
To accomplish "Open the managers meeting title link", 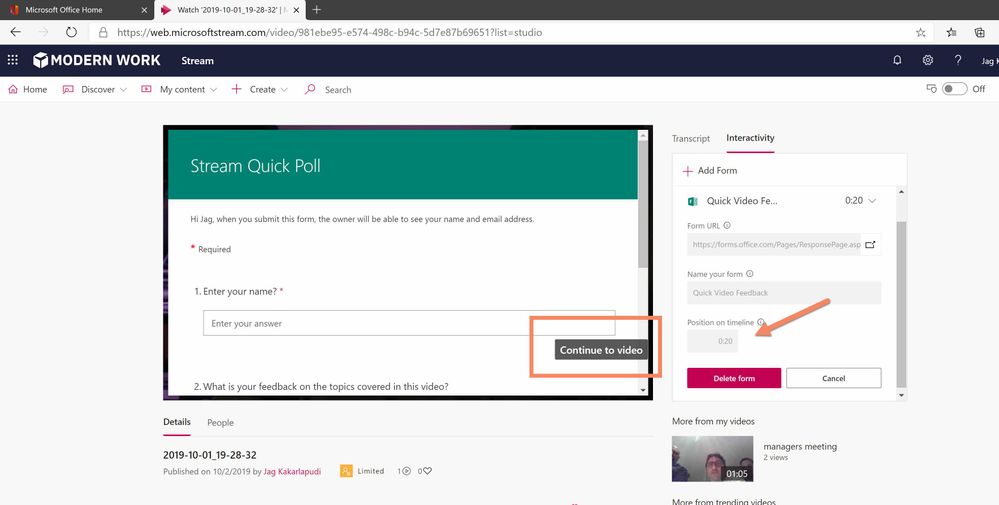I will point(800,446).
